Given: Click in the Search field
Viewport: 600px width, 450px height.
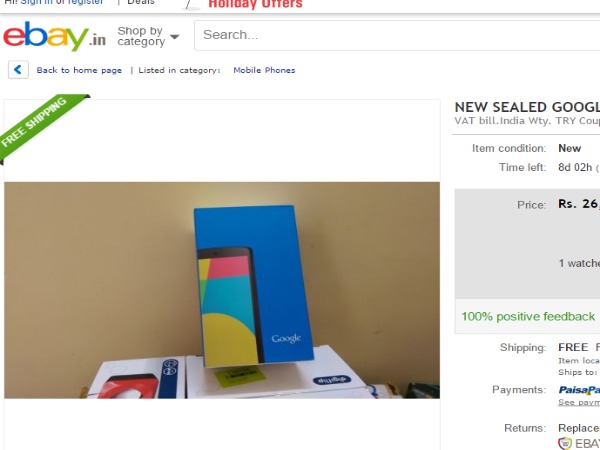Looking at the screenshot, I should pos(397,35).
